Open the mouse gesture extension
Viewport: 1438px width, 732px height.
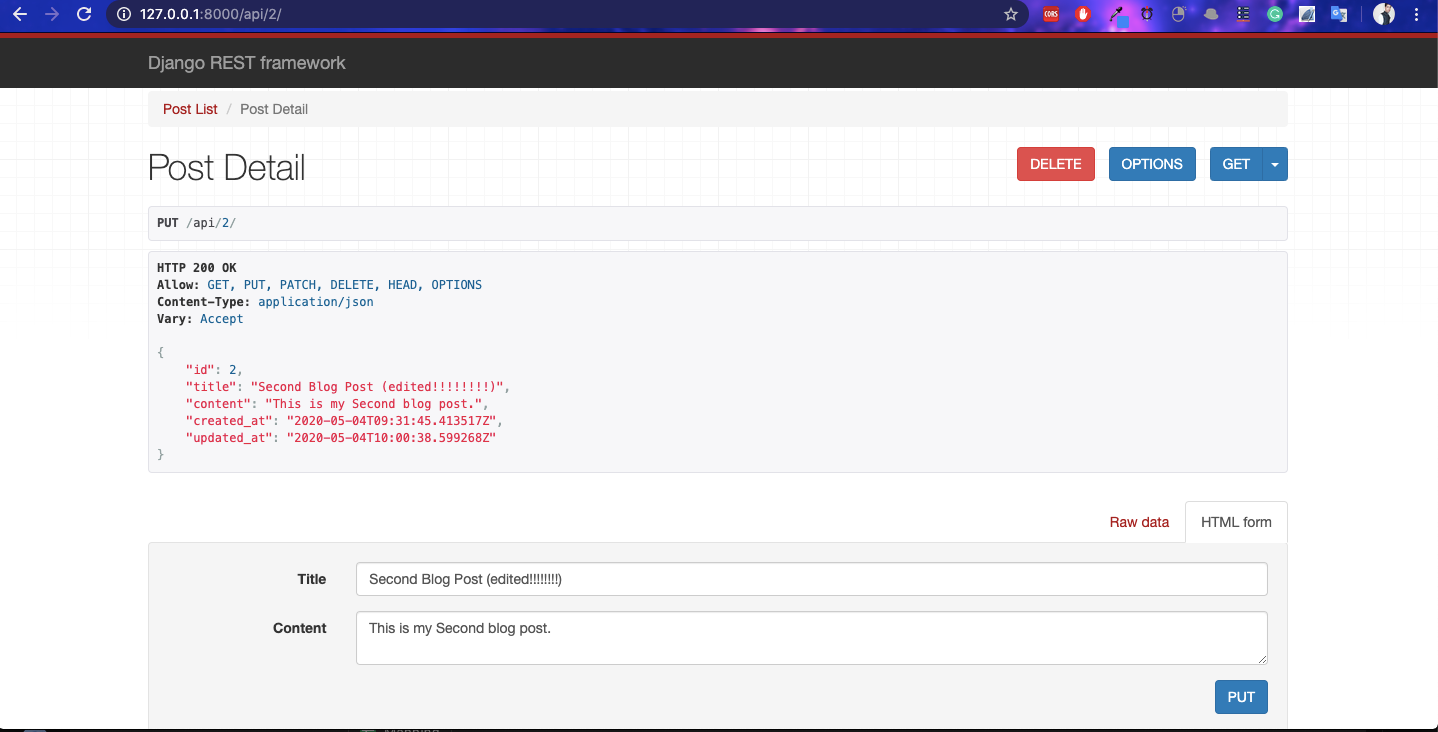(1179, 14)
